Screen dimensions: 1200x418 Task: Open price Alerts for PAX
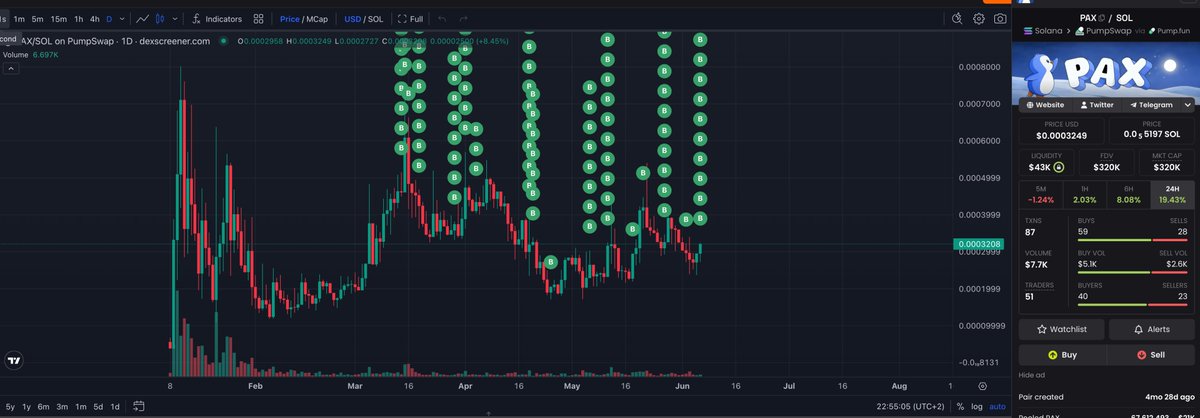click(x=1152, y=329)
